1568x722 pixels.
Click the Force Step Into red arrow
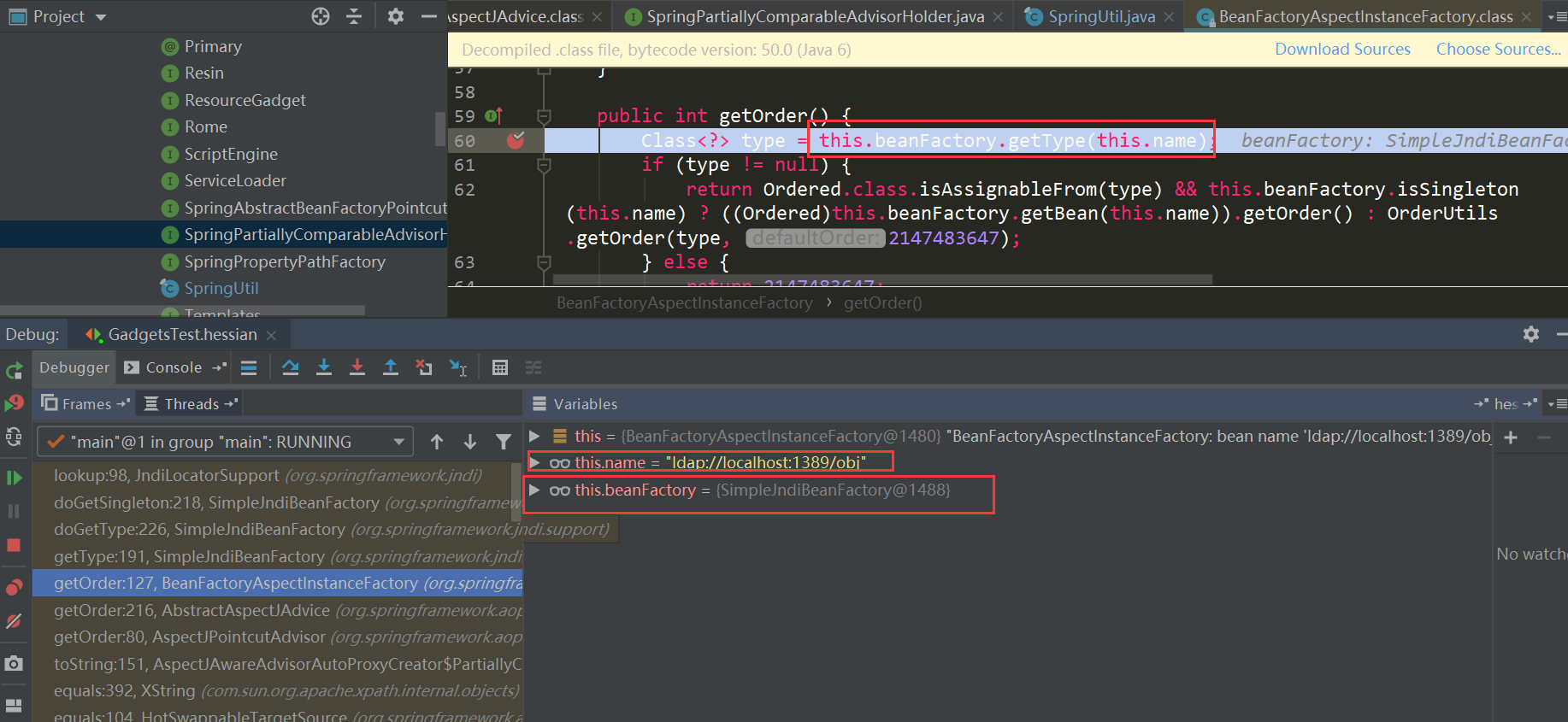pyautogui.click(x=357, y=367)
